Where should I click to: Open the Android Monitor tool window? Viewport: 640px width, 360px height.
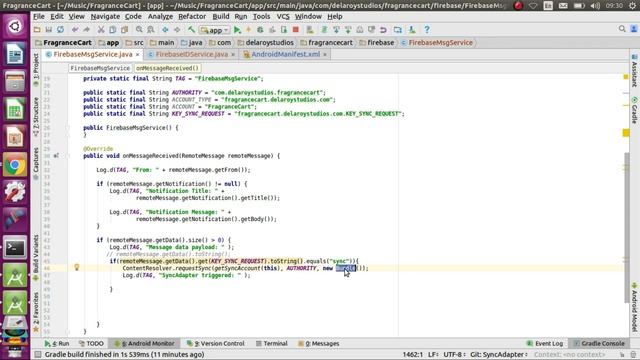tap(144, 344)
